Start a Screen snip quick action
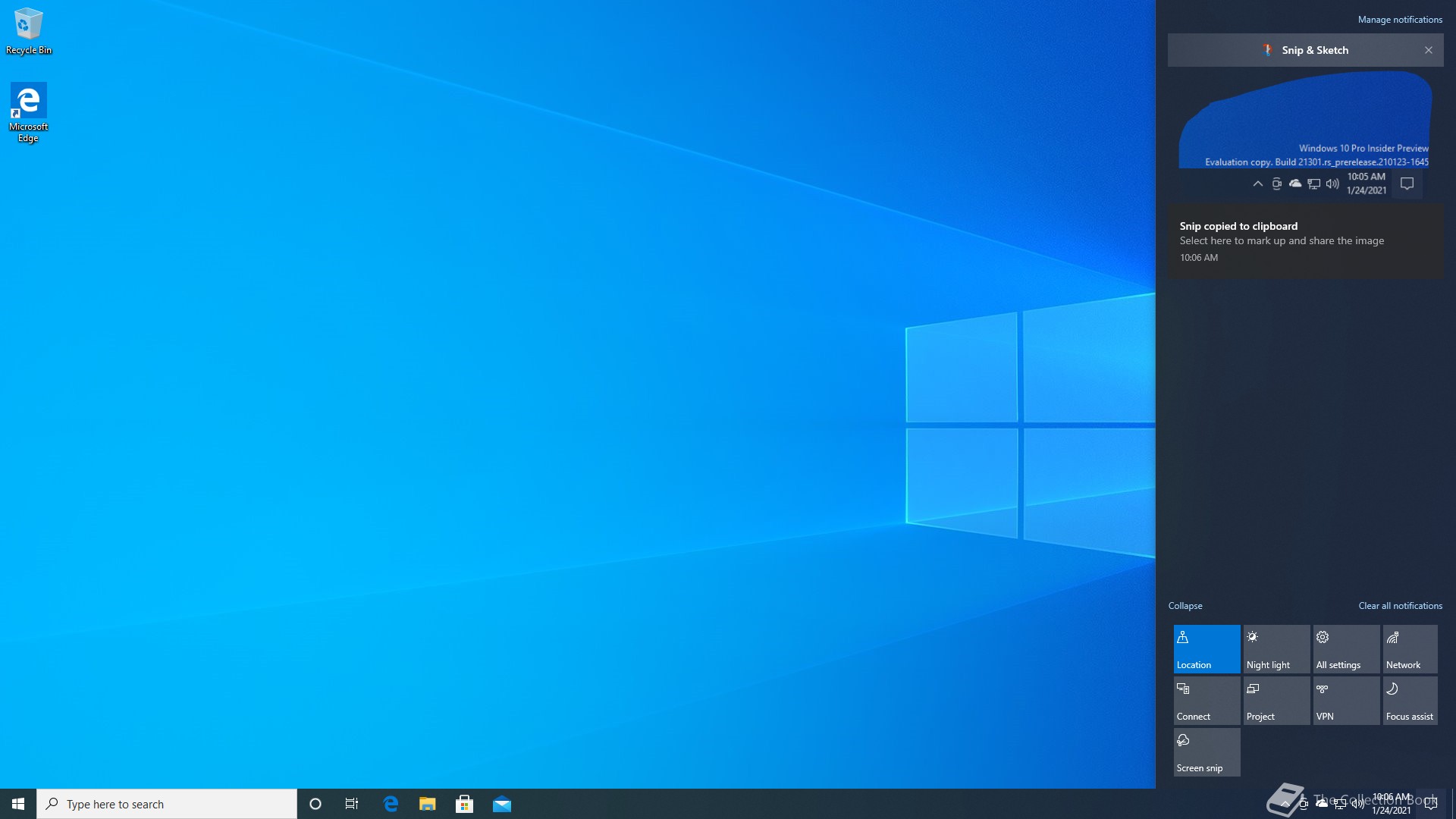This screenshot has width=1456, height=819. (x=1207, y=752)
